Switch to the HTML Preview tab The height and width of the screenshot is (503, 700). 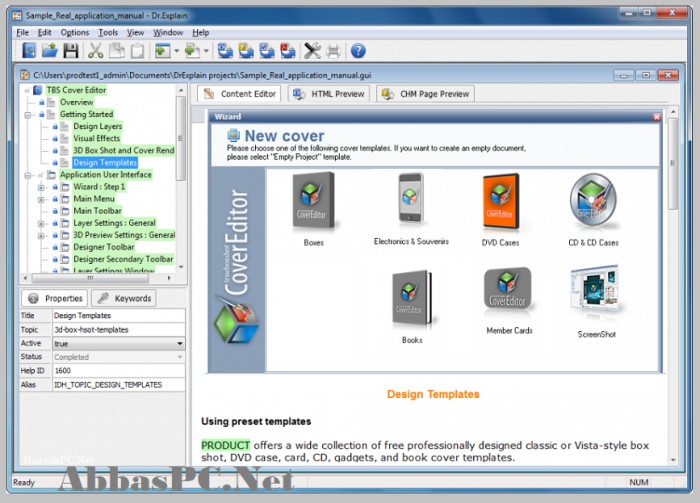(x=329, y=94)
